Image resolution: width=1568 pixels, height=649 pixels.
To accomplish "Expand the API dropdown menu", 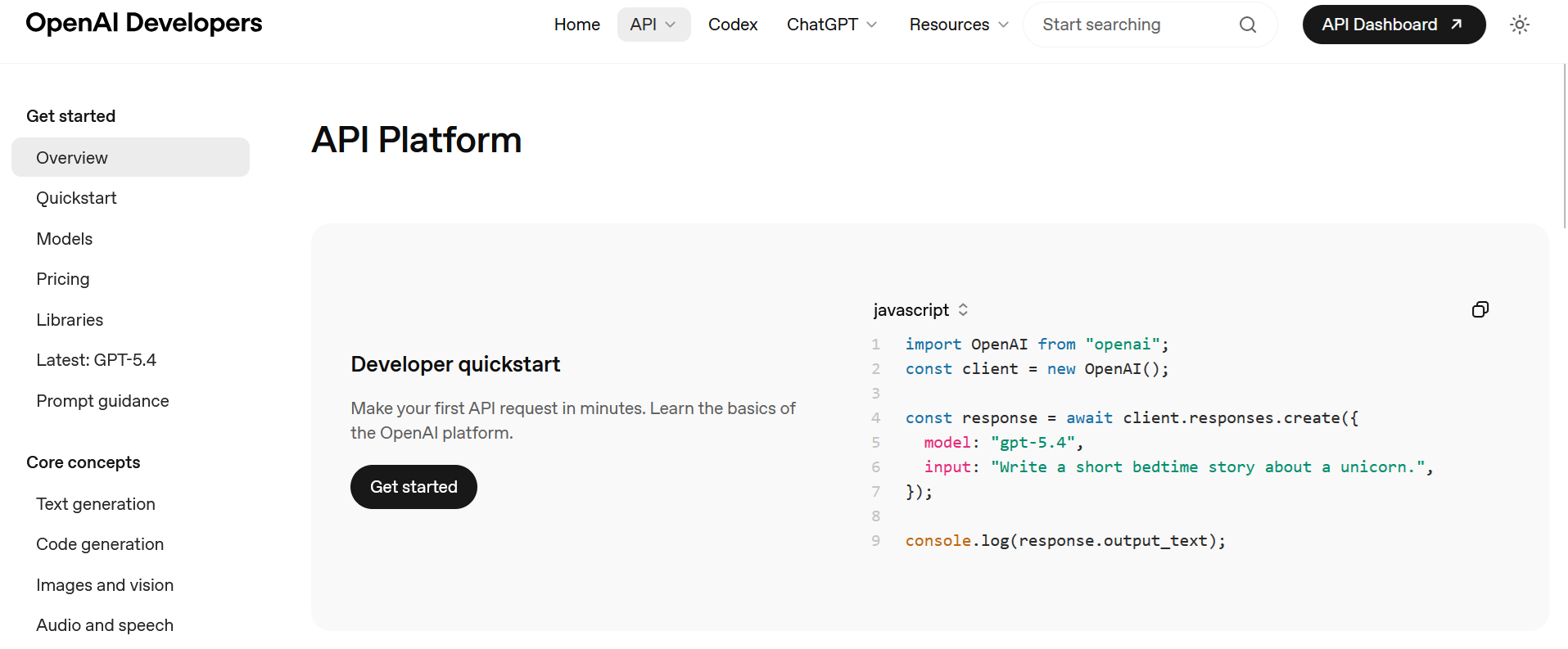I will [x=653, y=25].
